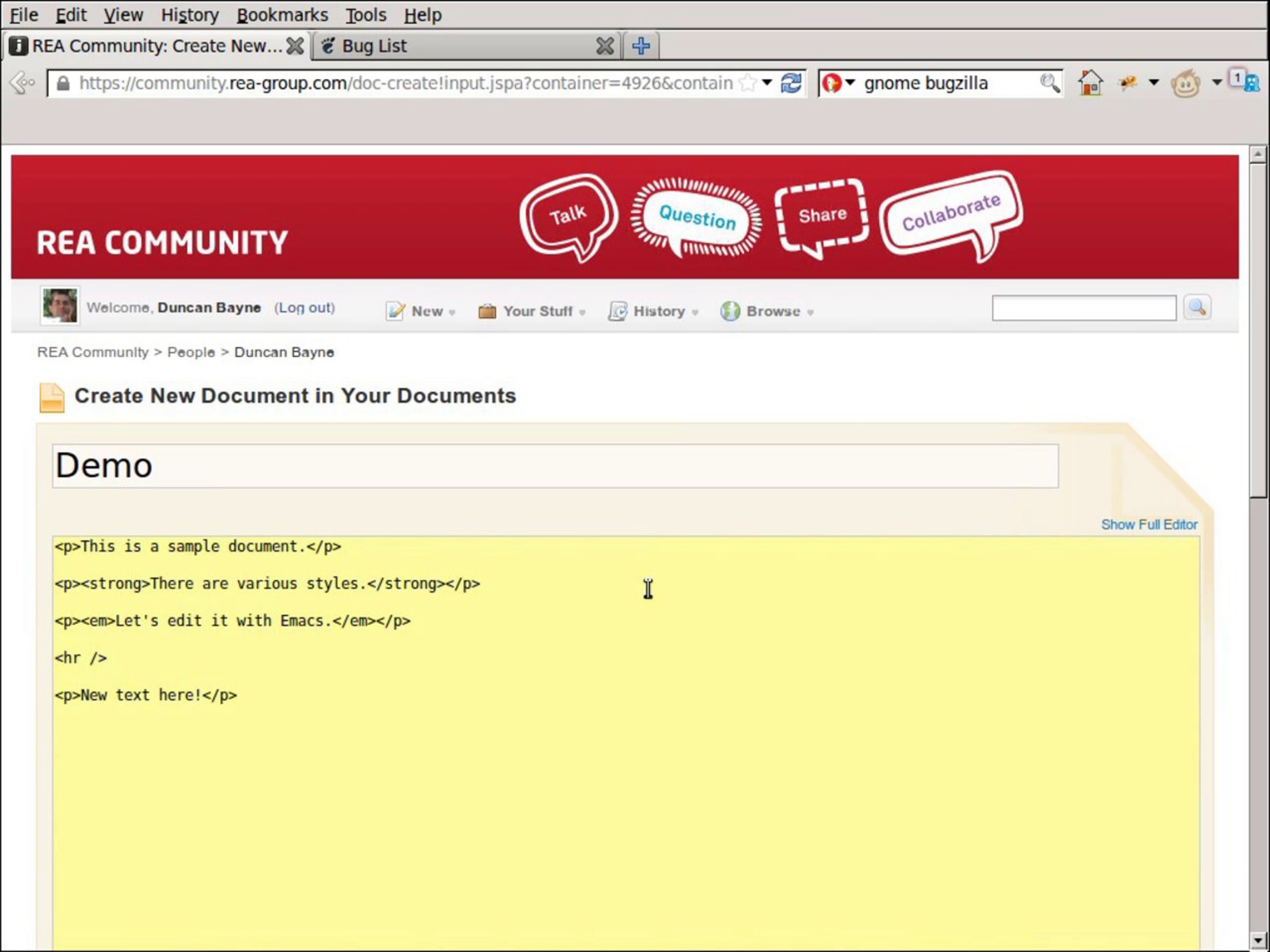Expand the Your Stuff dropdown
Viewport: 1270px width, 952px height.
(532, 311)
